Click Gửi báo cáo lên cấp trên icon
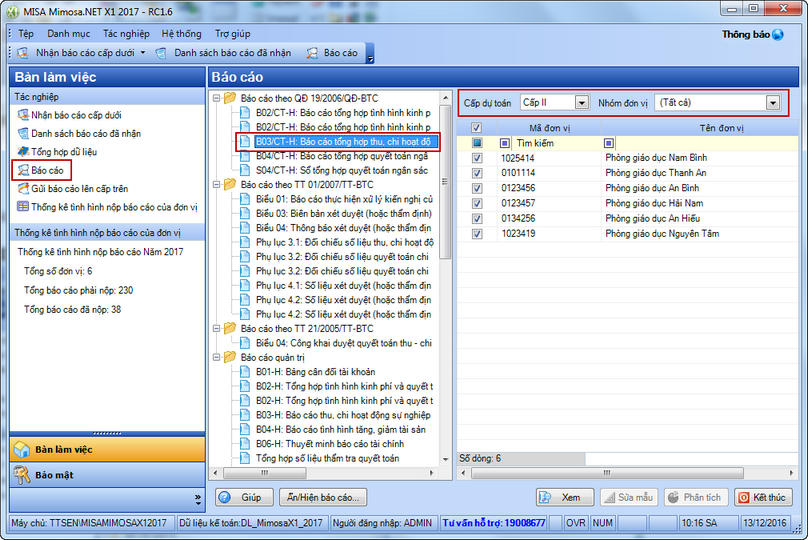 point(23,189)
